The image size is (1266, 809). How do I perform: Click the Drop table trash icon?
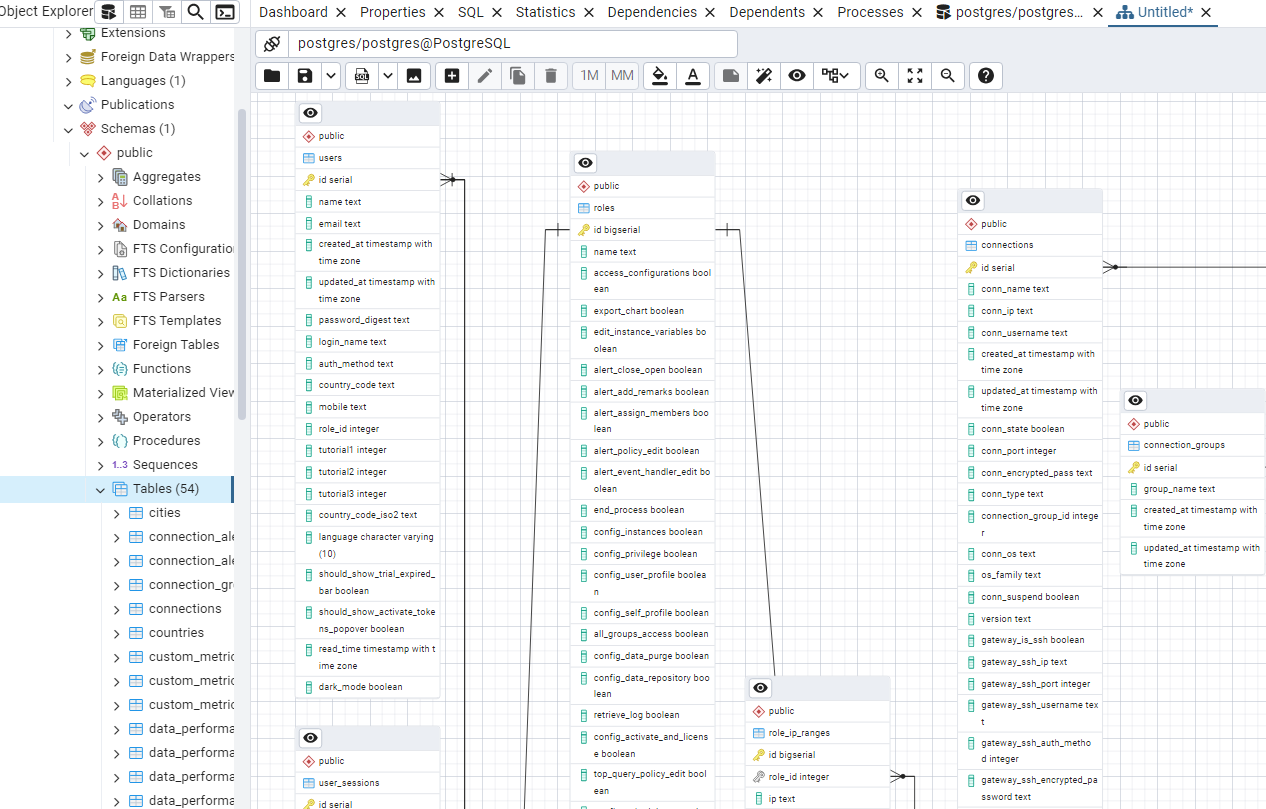[551, 76]
